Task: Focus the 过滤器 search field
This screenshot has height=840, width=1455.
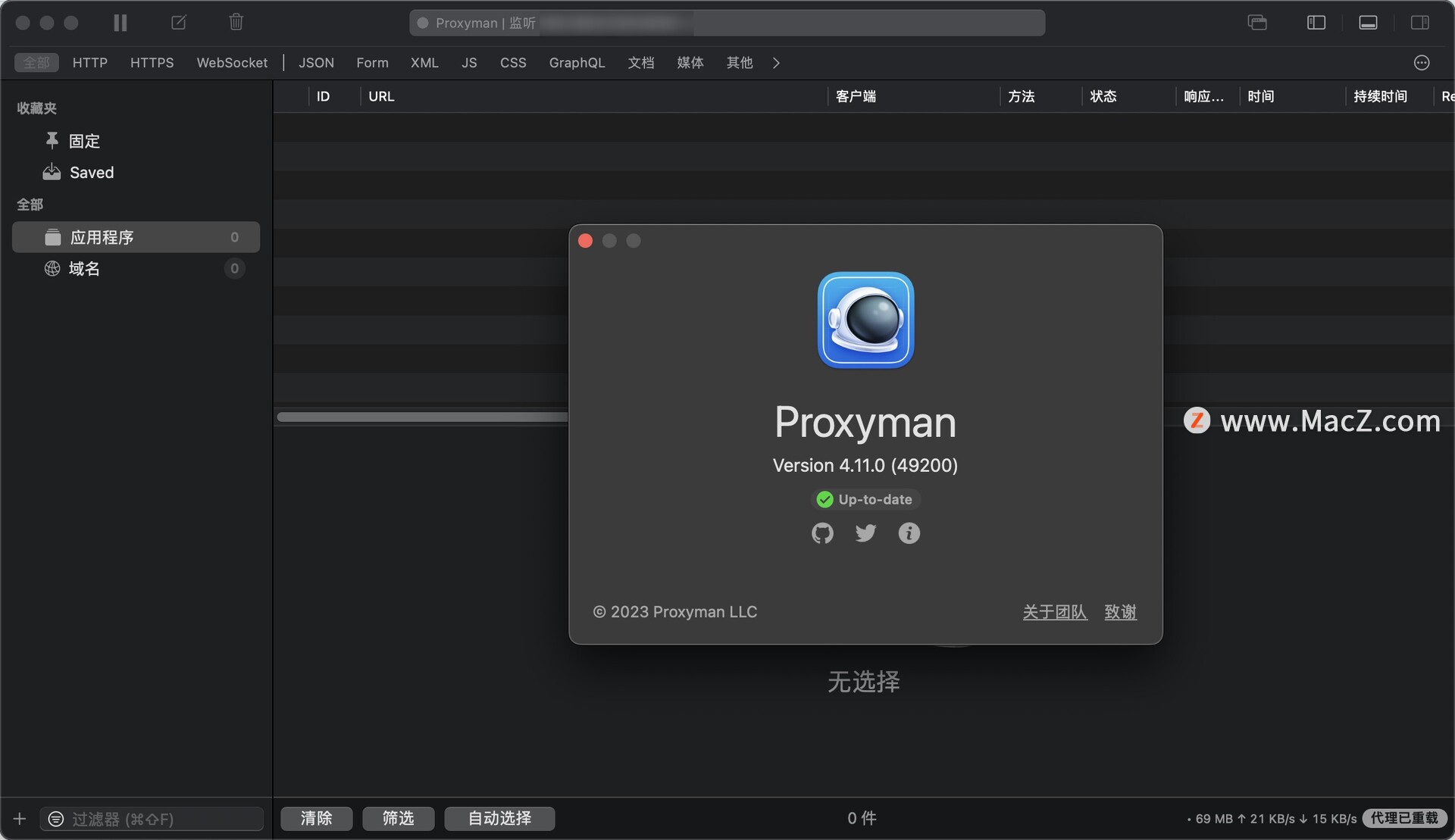Action: pos(152,819)
